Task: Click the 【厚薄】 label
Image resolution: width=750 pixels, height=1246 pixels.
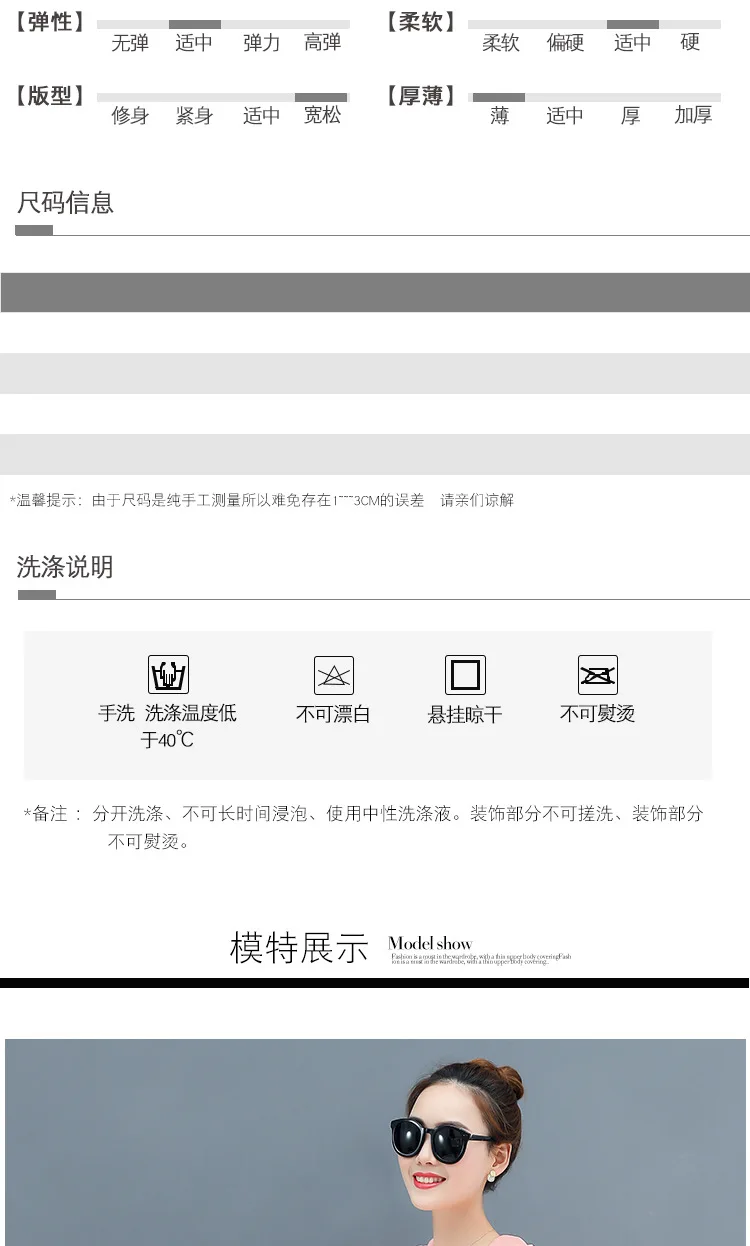Action: click(421, 96)
